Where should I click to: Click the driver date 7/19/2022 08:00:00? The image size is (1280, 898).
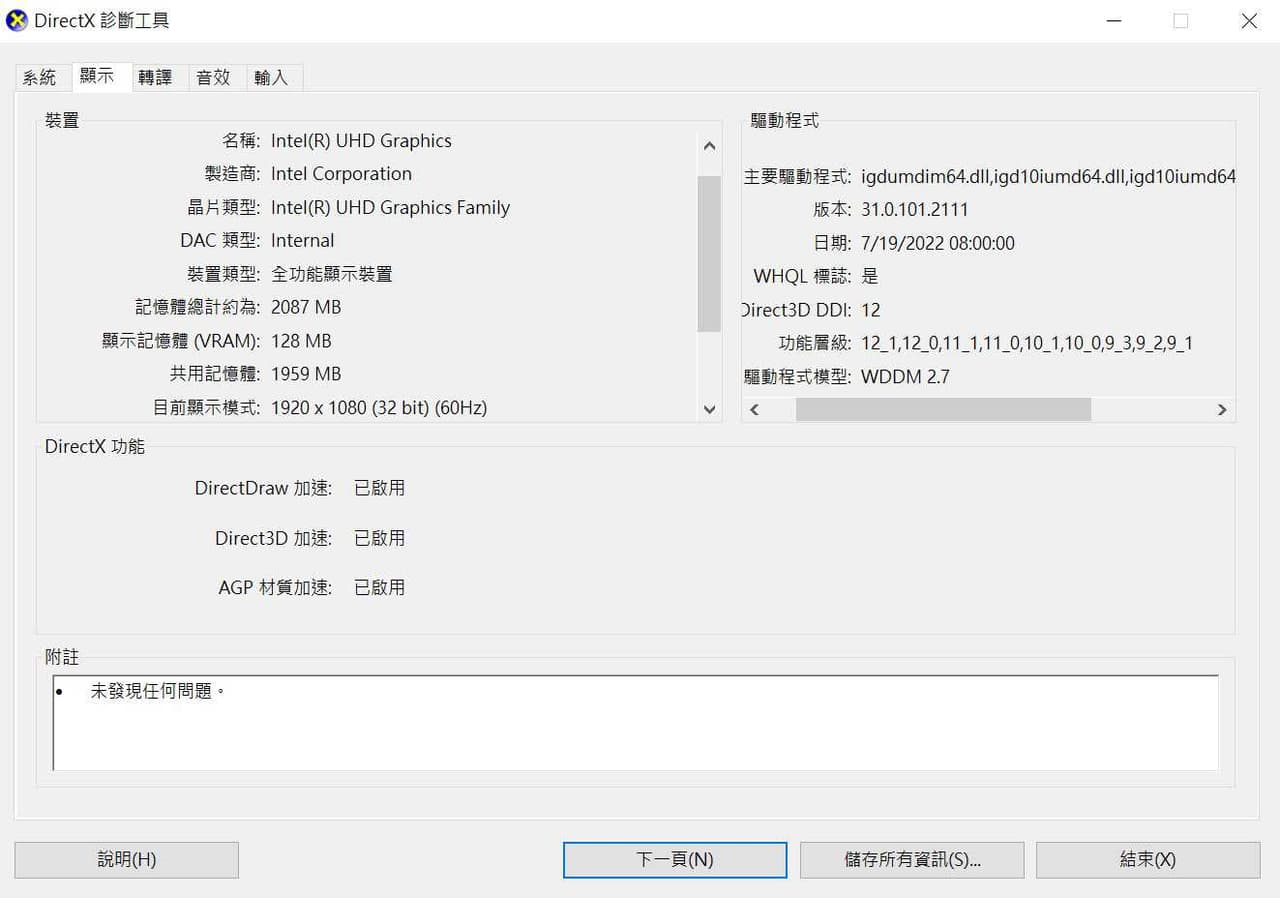[x=938, y=243]
